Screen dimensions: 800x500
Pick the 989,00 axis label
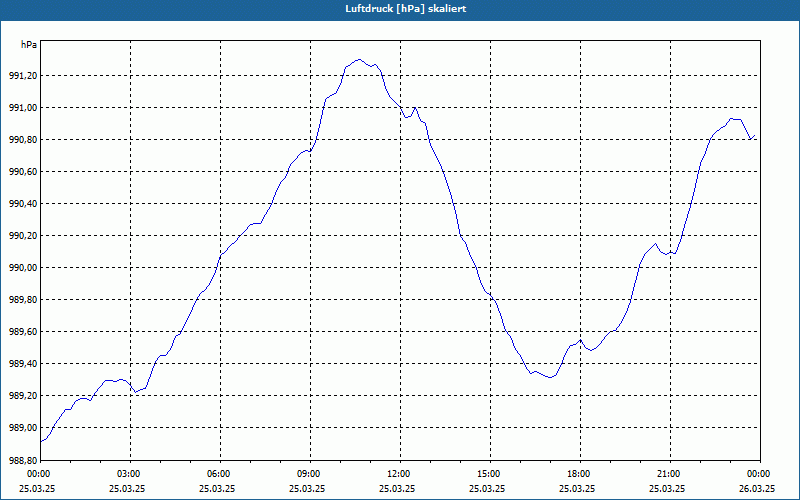pos(23,428)
